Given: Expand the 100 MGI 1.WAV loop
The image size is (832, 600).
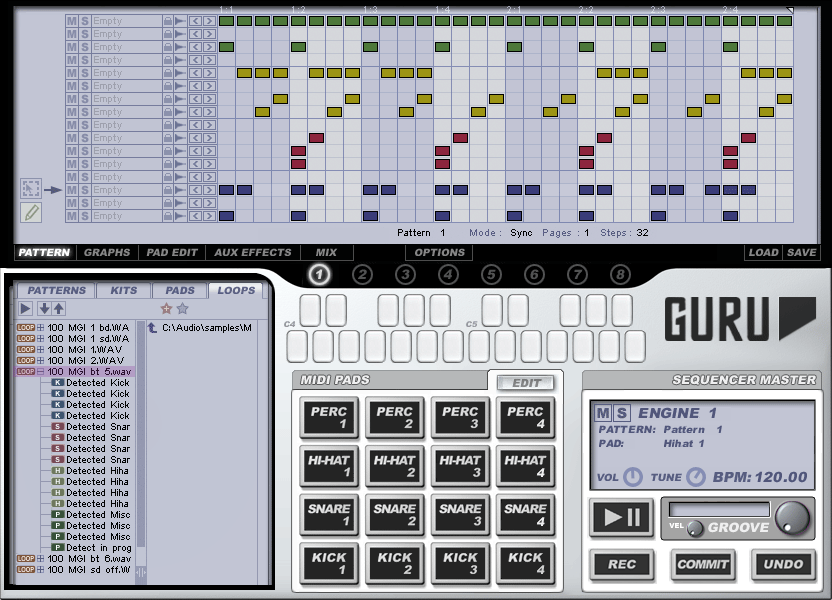Looking at the screenshot, I should click(40, 350).
